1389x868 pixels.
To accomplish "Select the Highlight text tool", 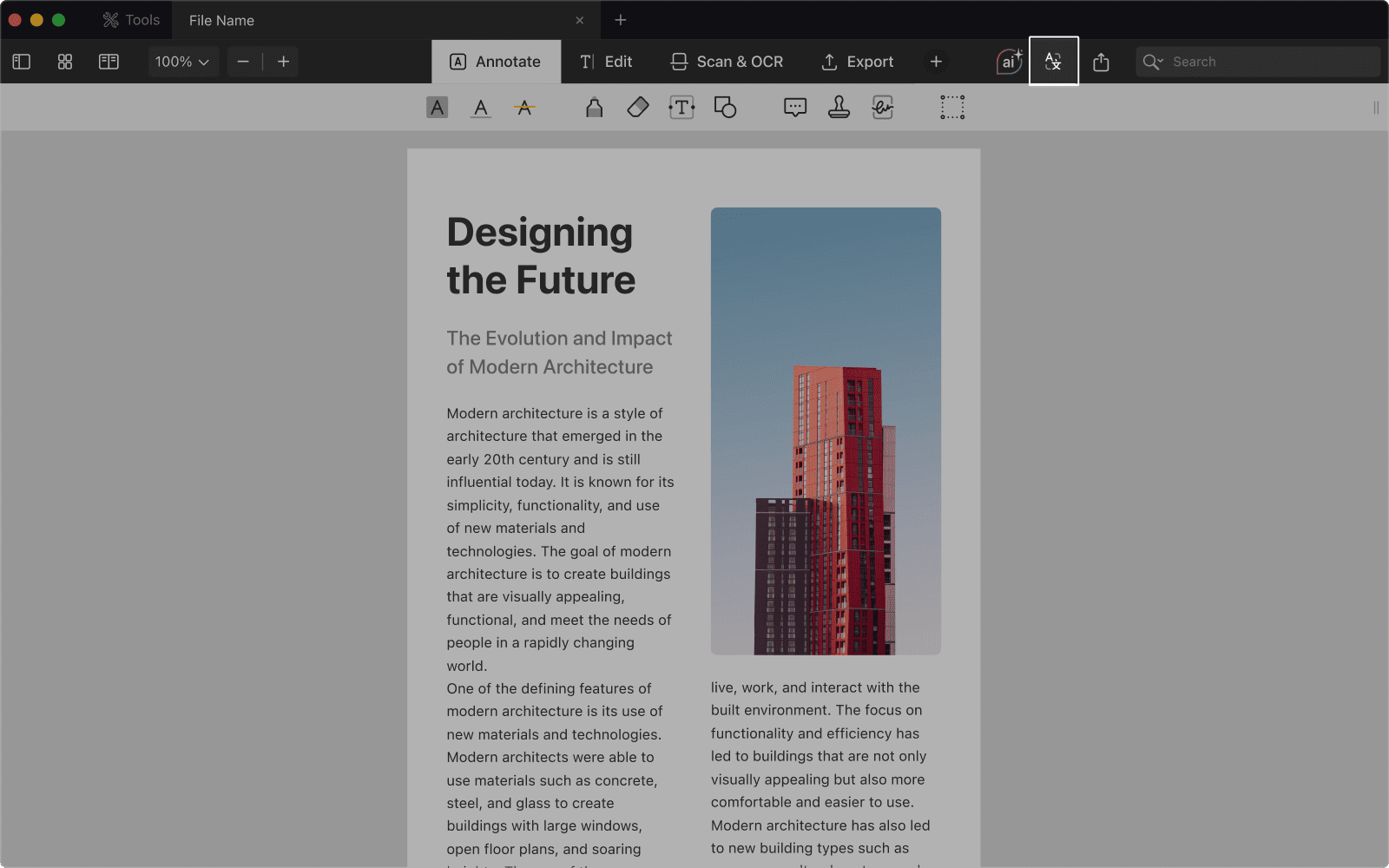I will click(x=437, y=108).
